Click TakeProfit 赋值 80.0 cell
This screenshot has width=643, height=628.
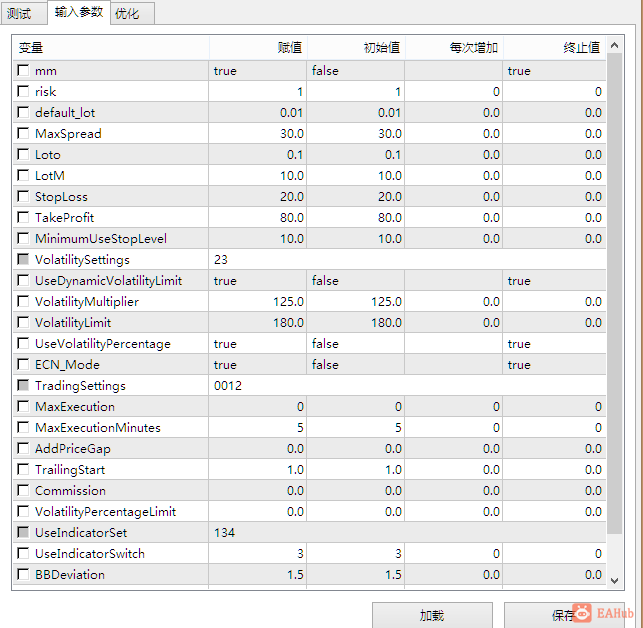click(258, 217)
